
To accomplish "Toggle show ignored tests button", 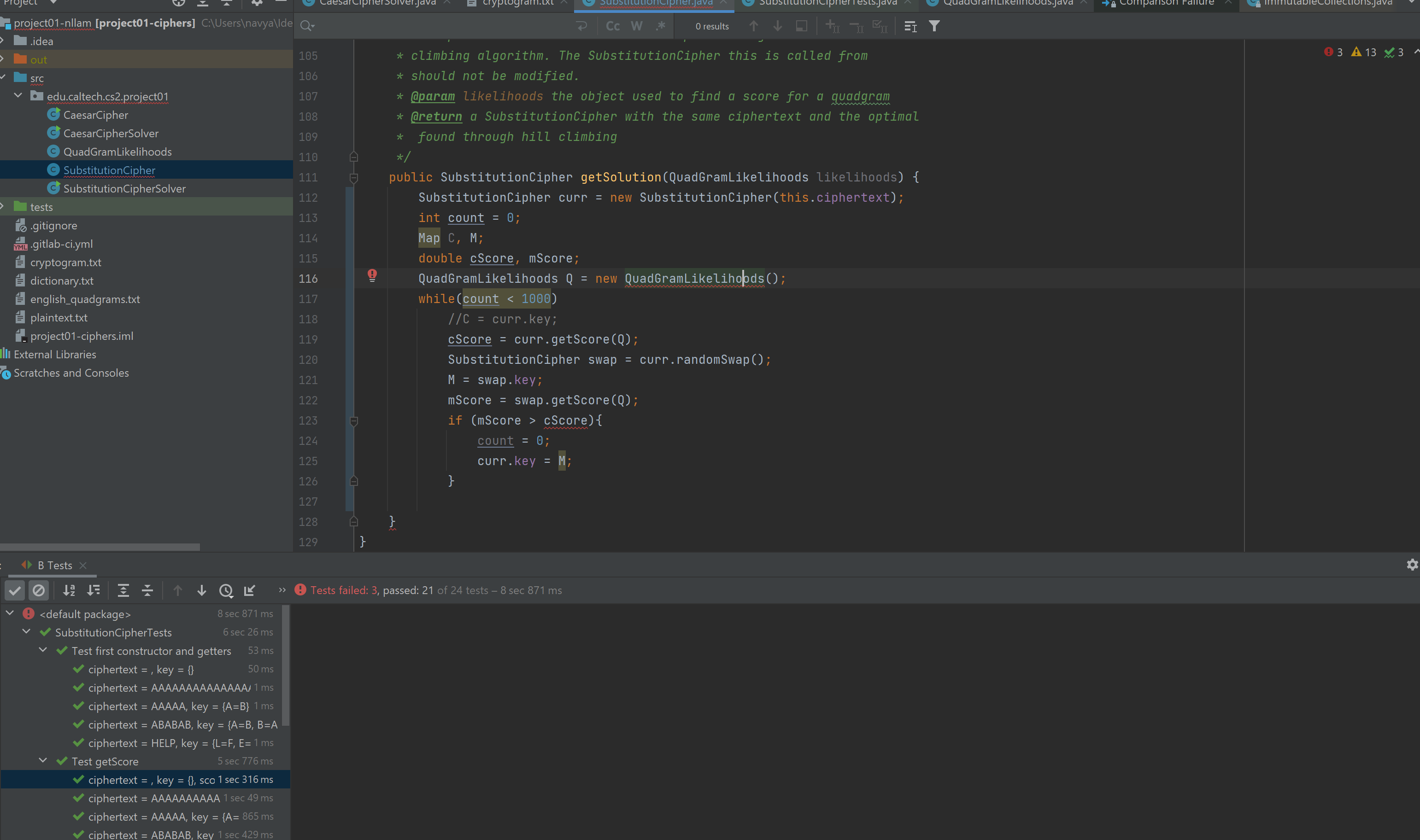I will [39, 590].
